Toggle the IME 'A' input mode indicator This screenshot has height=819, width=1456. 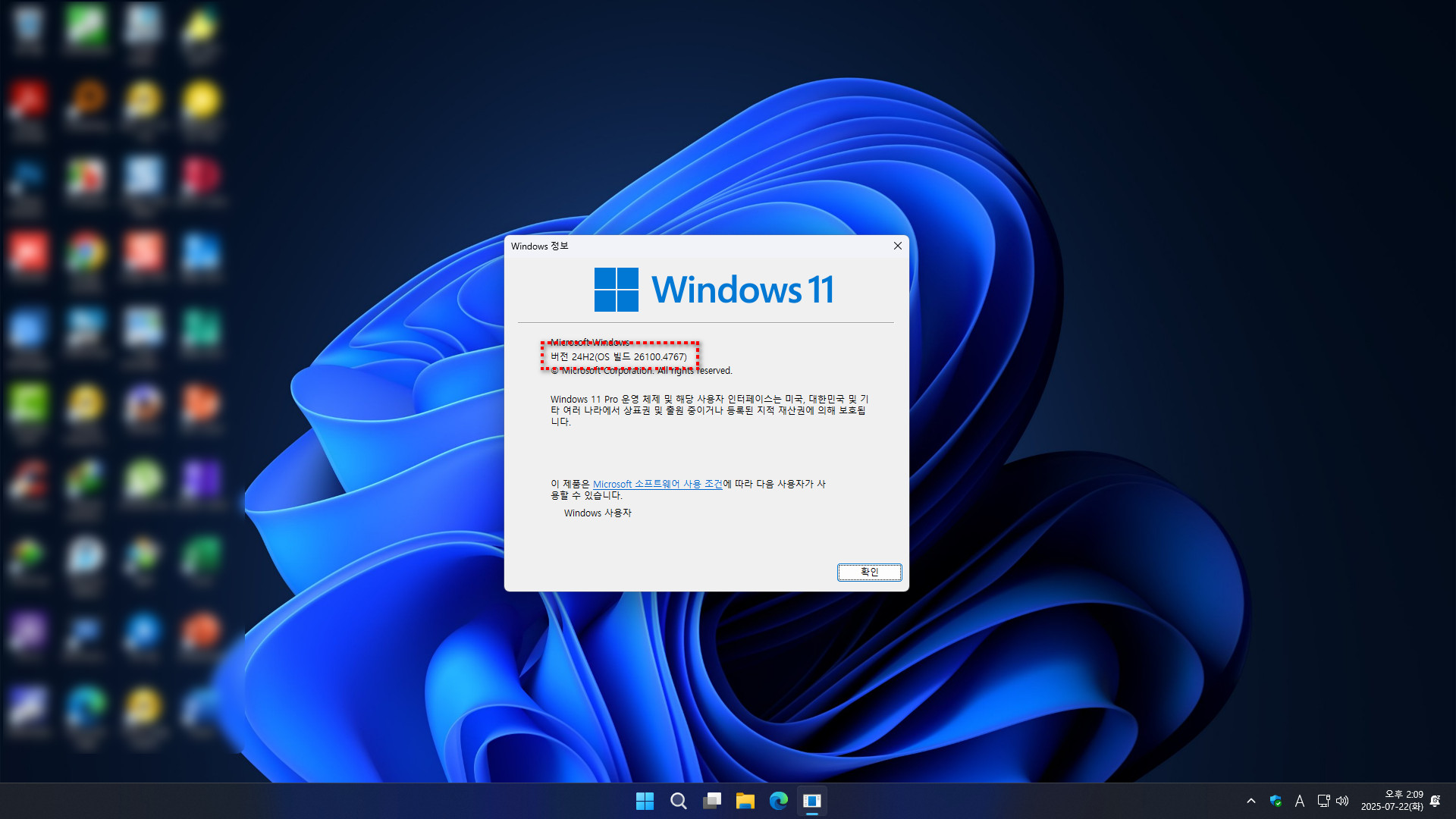point(1299,801)
